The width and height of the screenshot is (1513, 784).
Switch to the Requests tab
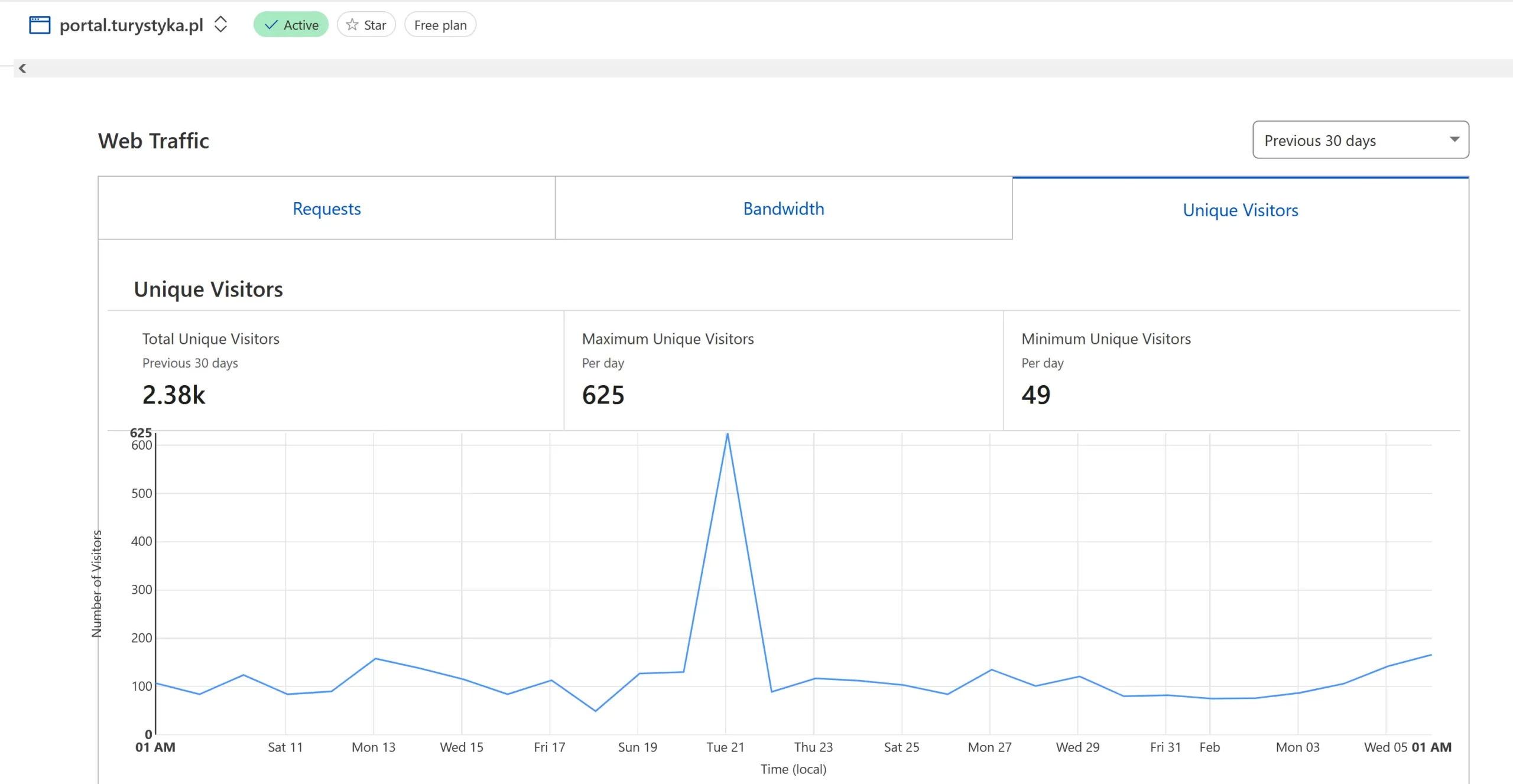[326, 209]
